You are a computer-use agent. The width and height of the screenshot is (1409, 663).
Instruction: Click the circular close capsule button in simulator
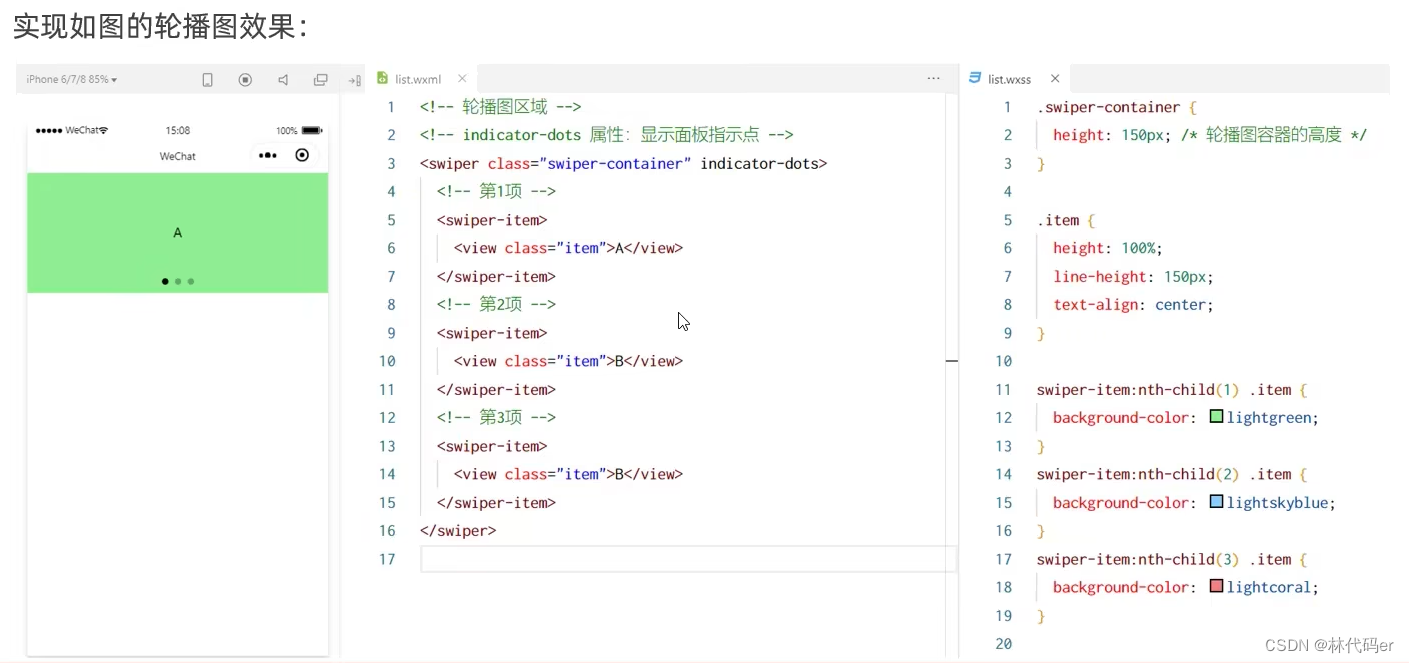(302, 155)
